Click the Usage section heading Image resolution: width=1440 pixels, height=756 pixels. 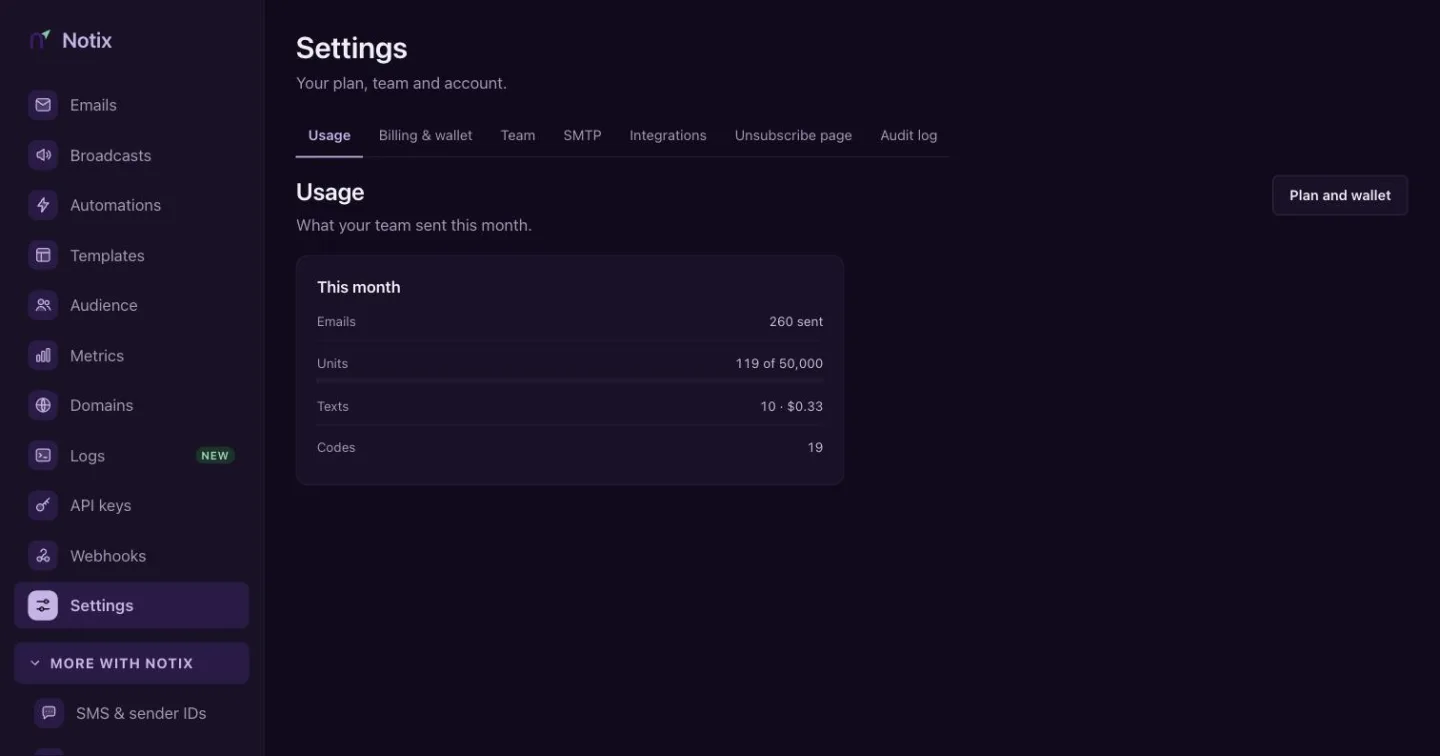pyautogui.click(x=330, y=192)
